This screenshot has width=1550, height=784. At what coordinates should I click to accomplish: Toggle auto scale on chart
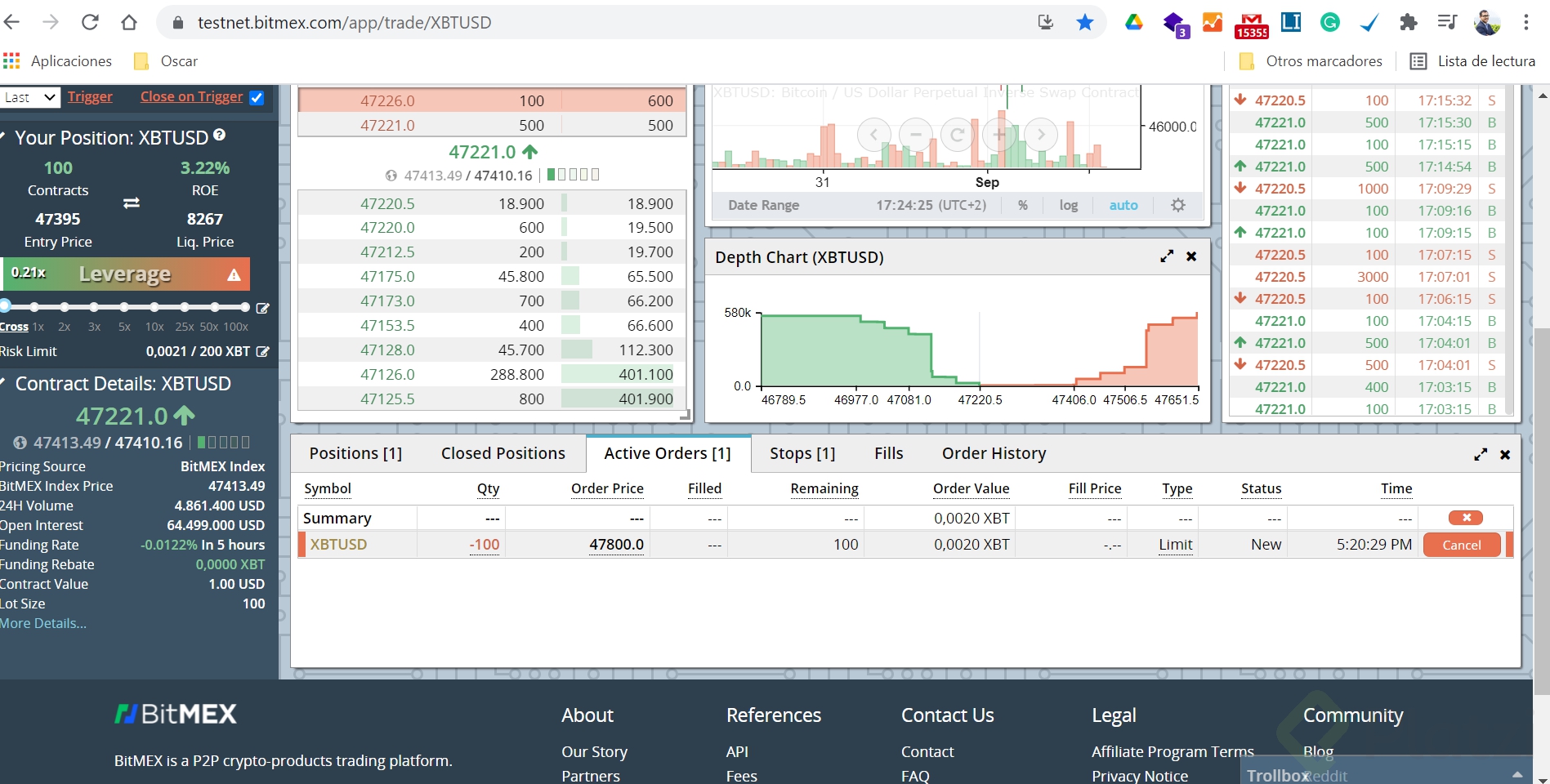(1123, 205)
